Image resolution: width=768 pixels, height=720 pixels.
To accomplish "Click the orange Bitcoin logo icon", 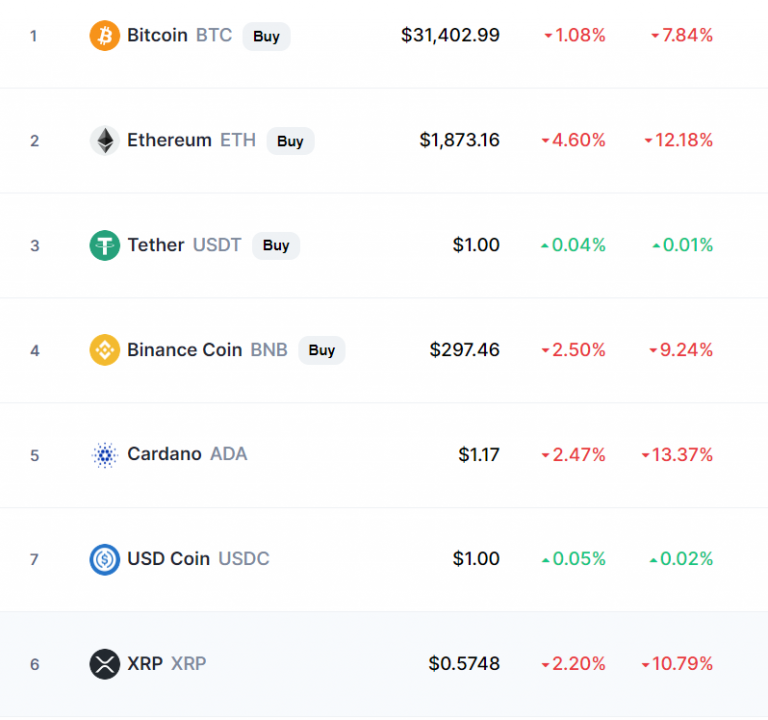I will coord(104,35).
